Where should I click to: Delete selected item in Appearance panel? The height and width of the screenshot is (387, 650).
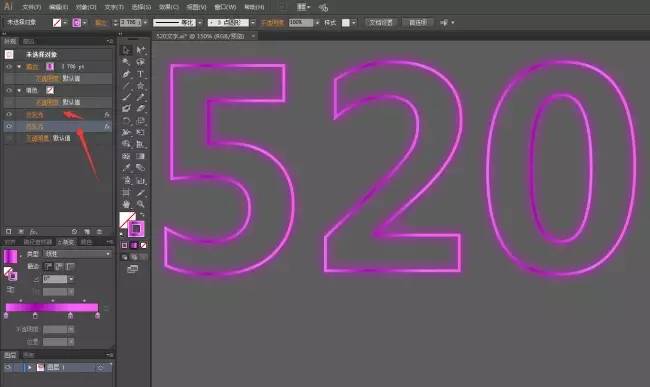pyautogui.click(x=99, y=232)
